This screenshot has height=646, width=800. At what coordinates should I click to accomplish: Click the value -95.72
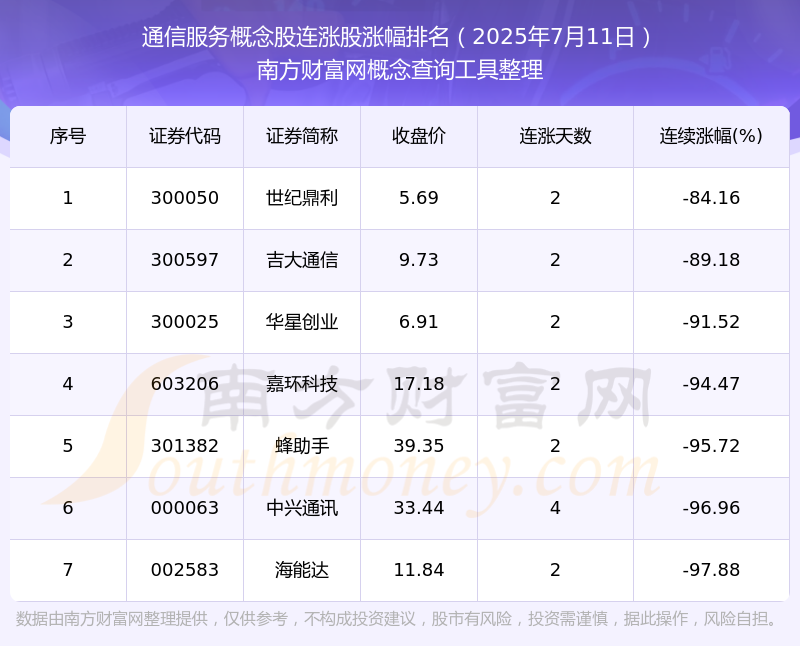click(711, 446)
